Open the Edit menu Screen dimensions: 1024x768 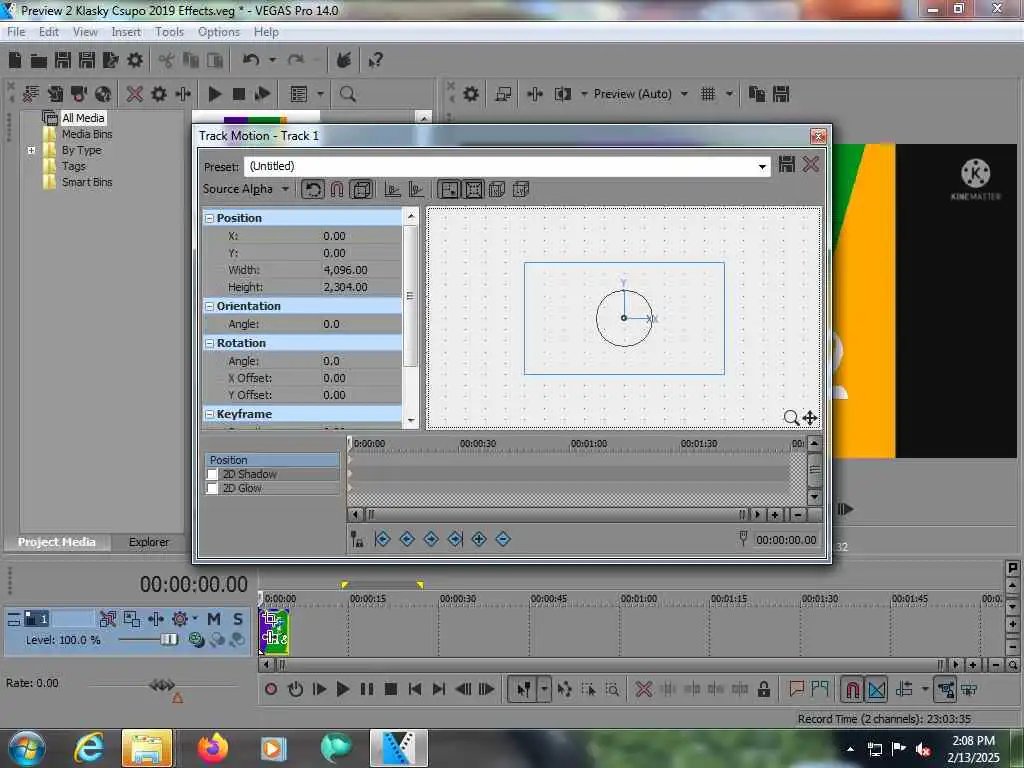click(48, 32)
